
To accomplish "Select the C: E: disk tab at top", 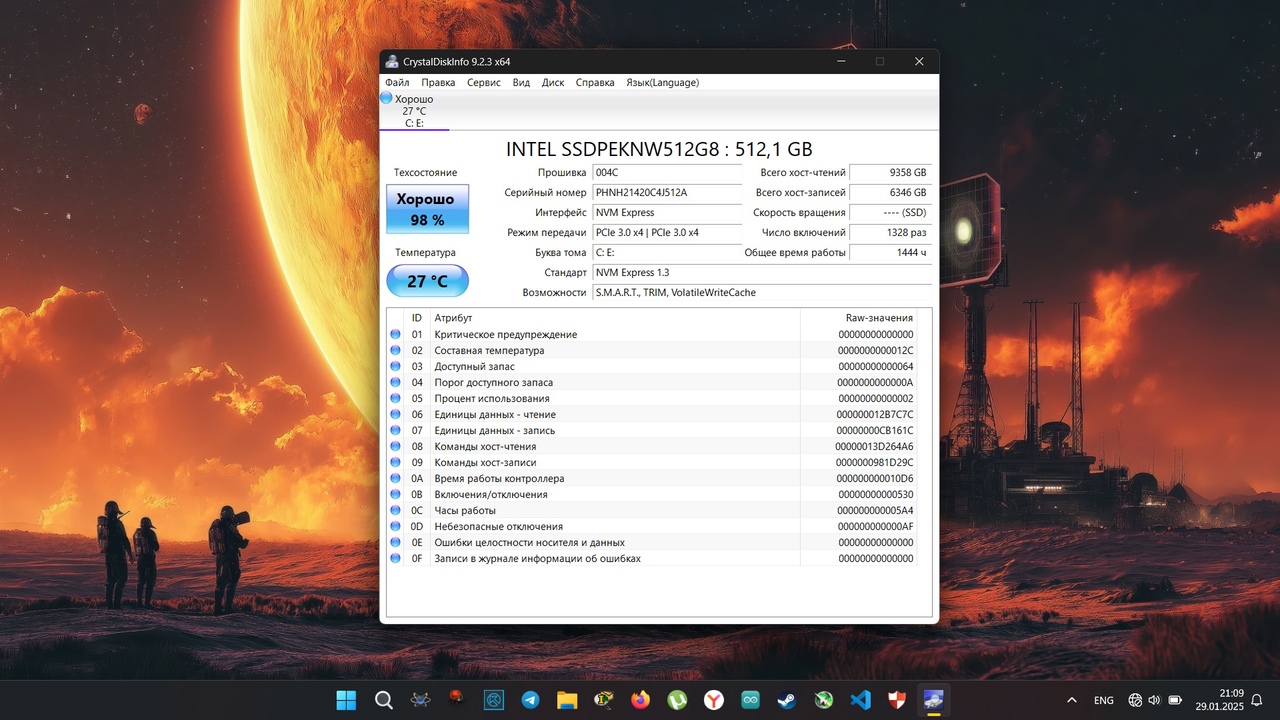I will (x=414, y=111).
